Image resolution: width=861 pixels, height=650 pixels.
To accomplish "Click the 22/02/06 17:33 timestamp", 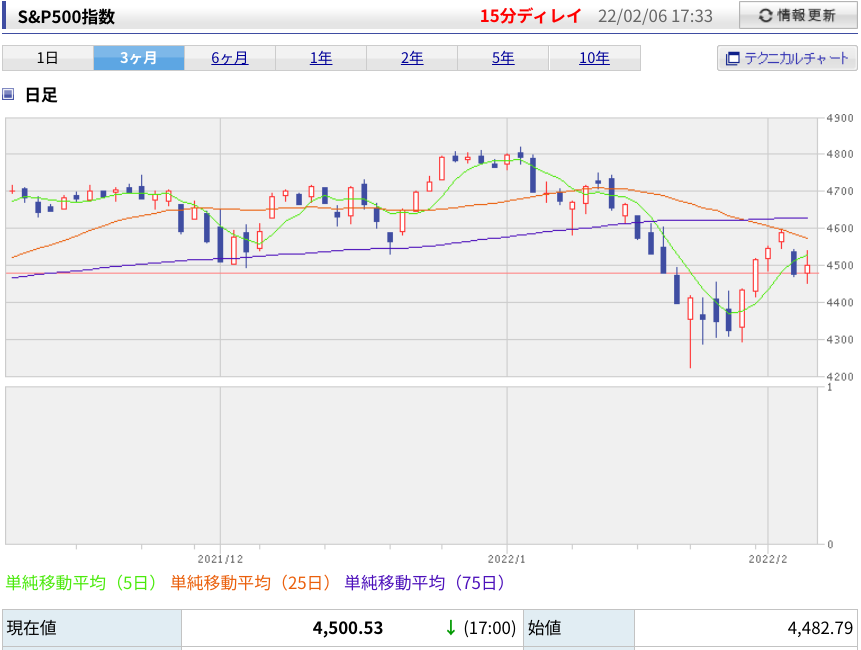I will 655,16.
